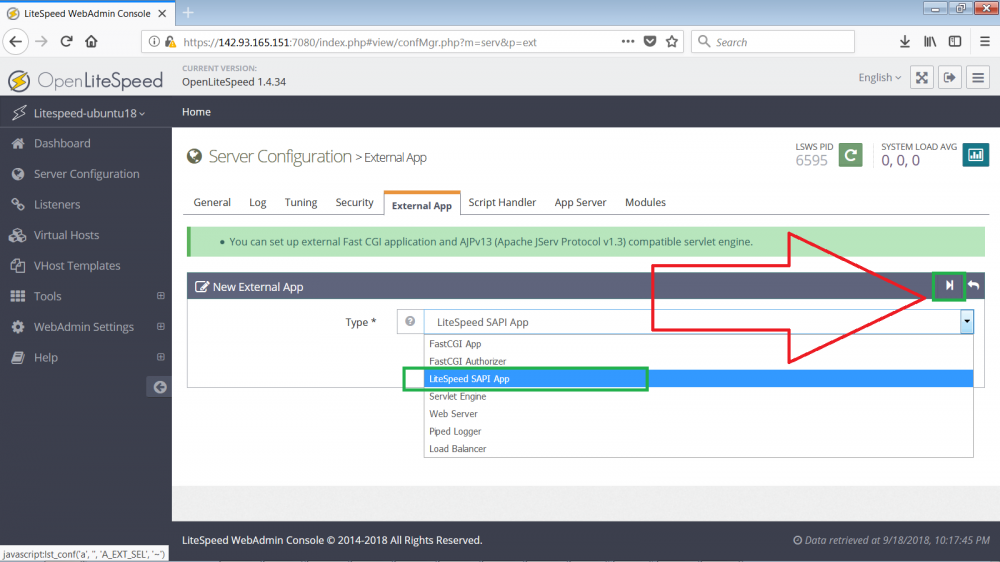Screen dimensions: 1000x562
Task: Click the browser address bar URL
Action: coord(360,42)
